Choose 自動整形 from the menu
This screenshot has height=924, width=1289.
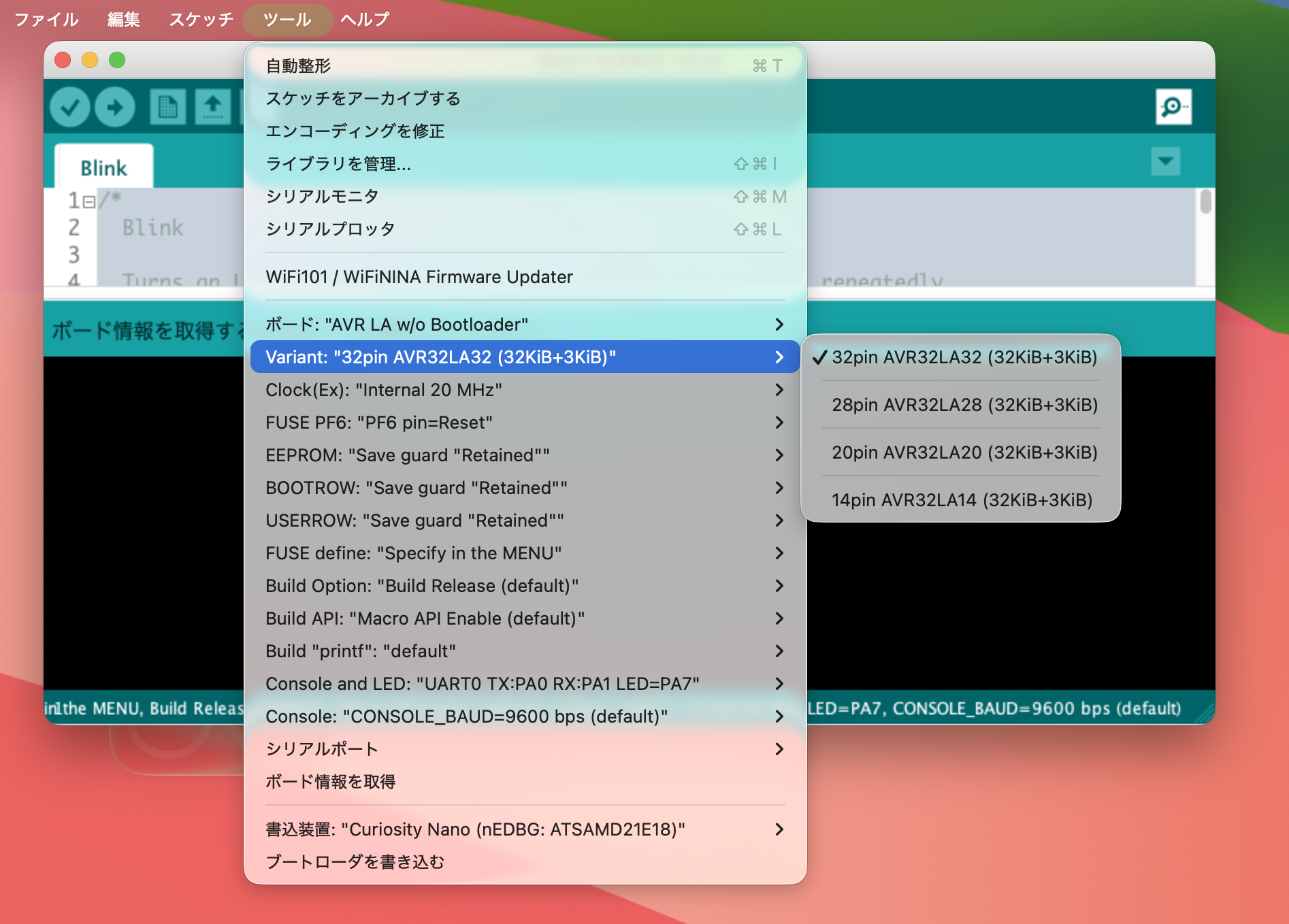pyautogui.click(x=525, y=66)
